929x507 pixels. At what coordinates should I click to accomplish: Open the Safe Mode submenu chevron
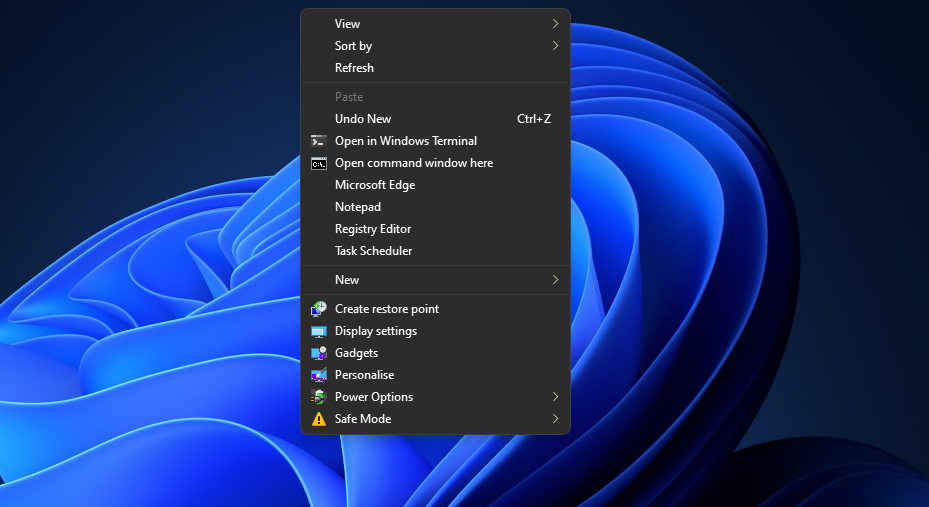tap(555, 419)
